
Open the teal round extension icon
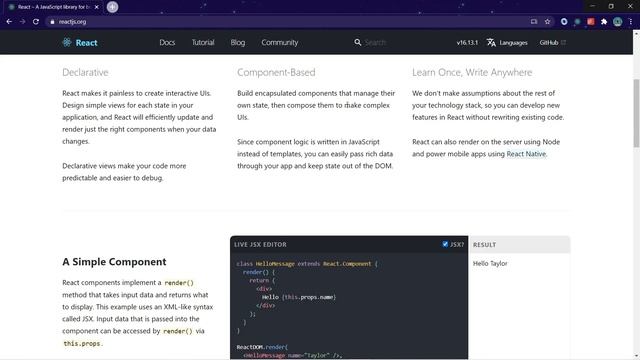click(577, 22)
